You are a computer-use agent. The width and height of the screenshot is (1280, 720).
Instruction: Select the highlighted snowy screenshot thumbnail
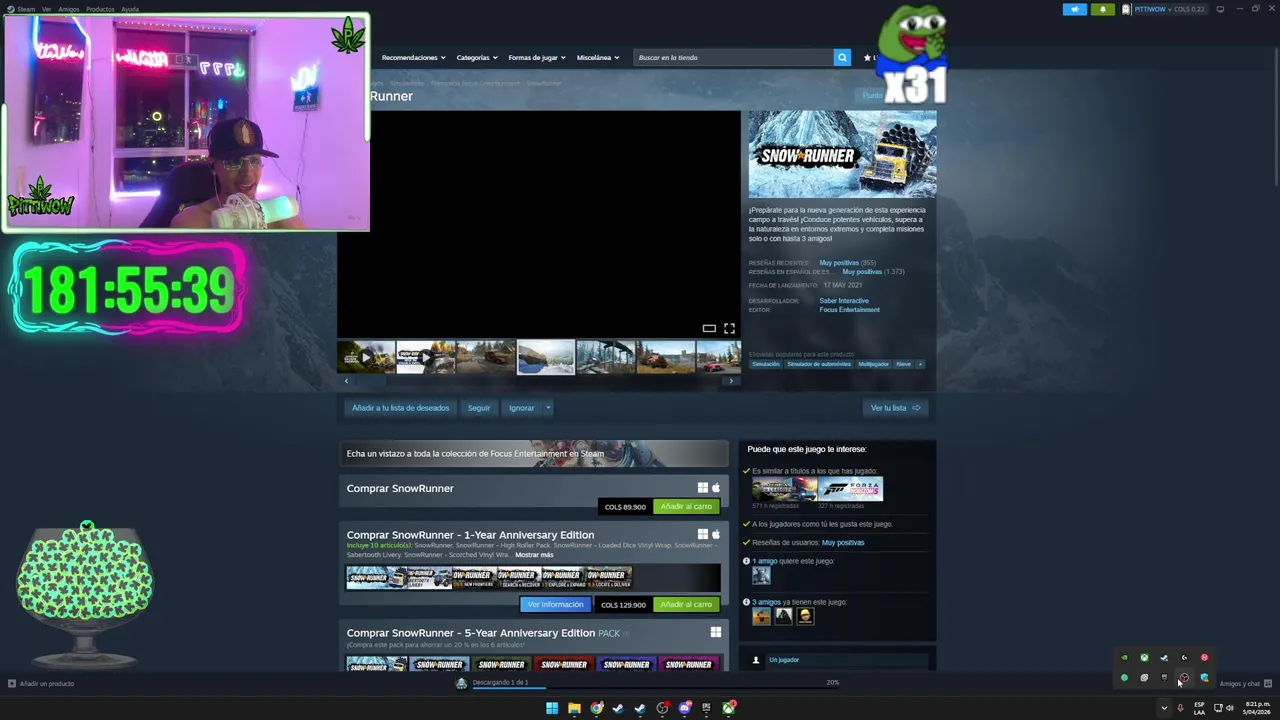click(x=546, y=357)
